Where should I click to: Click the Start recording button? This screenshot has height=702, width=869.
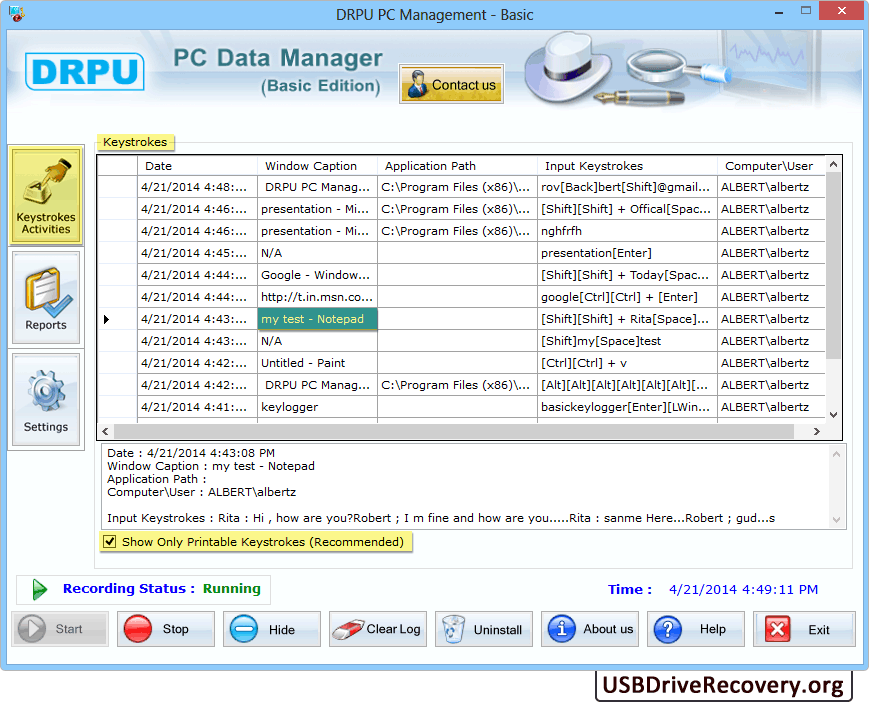[60, 629]
